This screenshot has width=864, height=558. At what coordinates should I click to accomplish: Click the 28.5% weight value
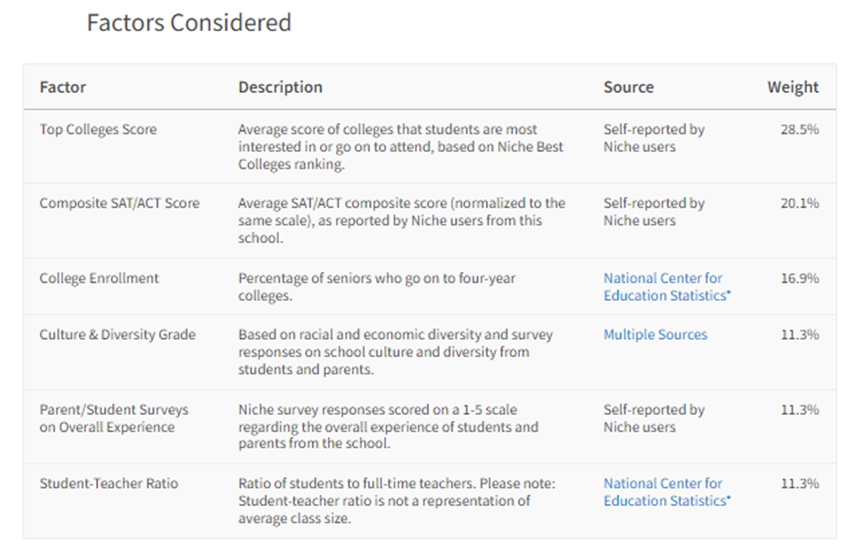click(x=800, y=129)
